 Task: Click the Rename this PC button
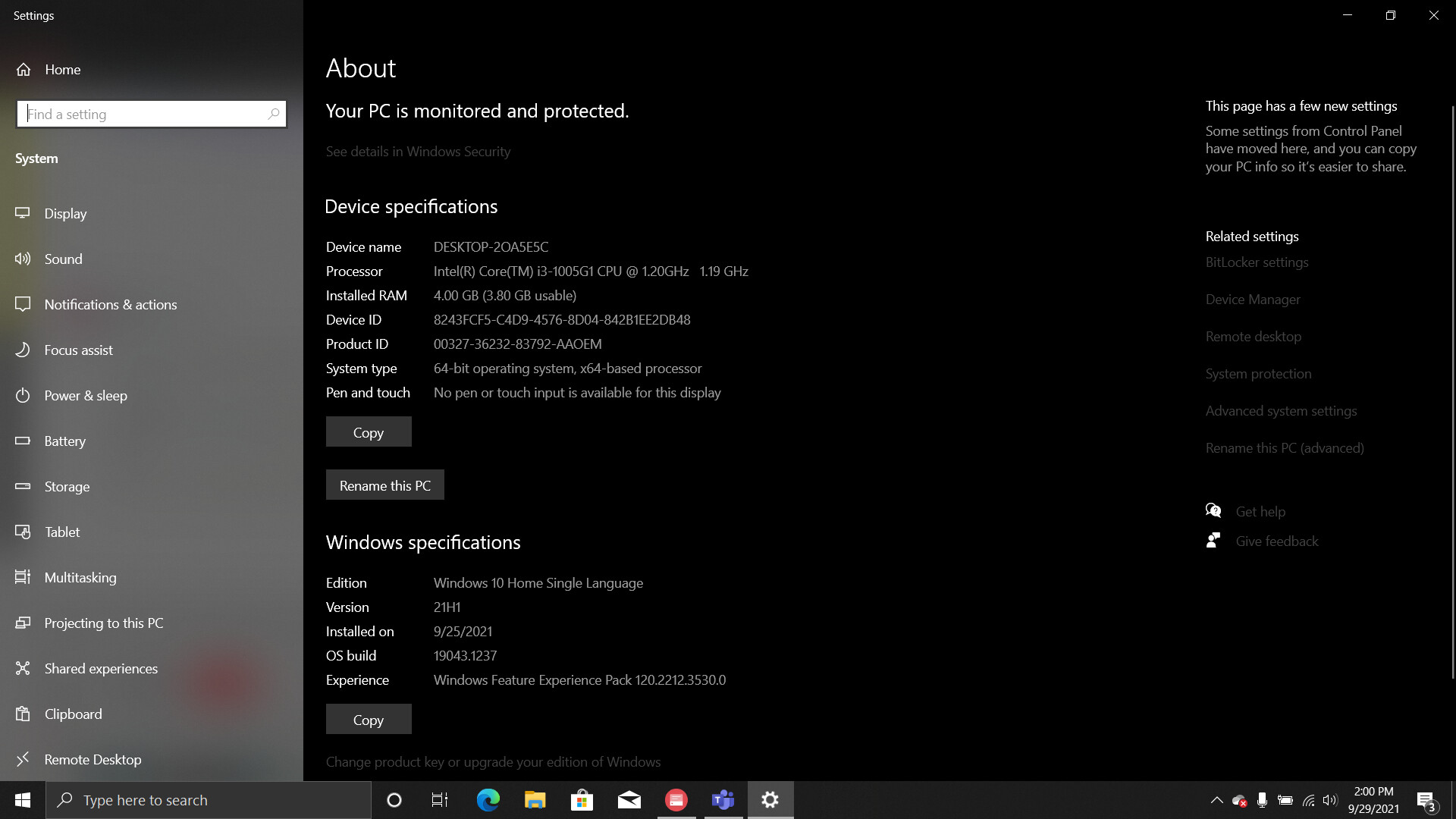point(385,485)
